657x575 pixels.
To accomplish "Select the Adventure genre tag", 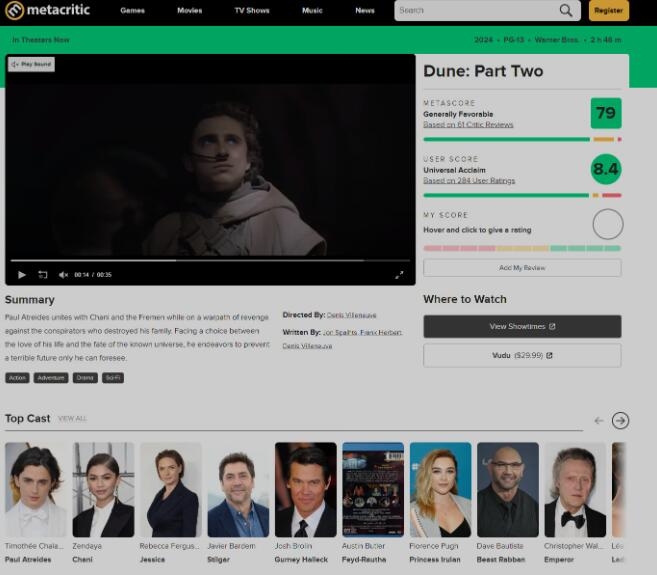I will [x=51, y=378].
